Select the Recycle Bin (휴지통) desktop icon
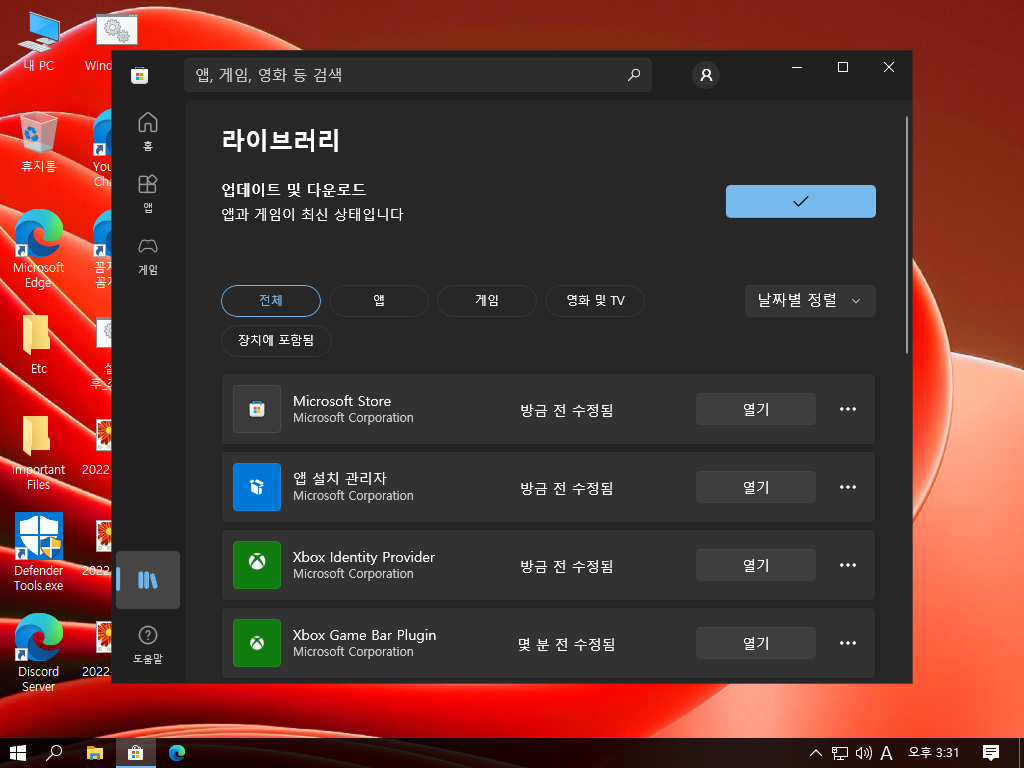This screenshot has width=1024, height=768. 39,142
